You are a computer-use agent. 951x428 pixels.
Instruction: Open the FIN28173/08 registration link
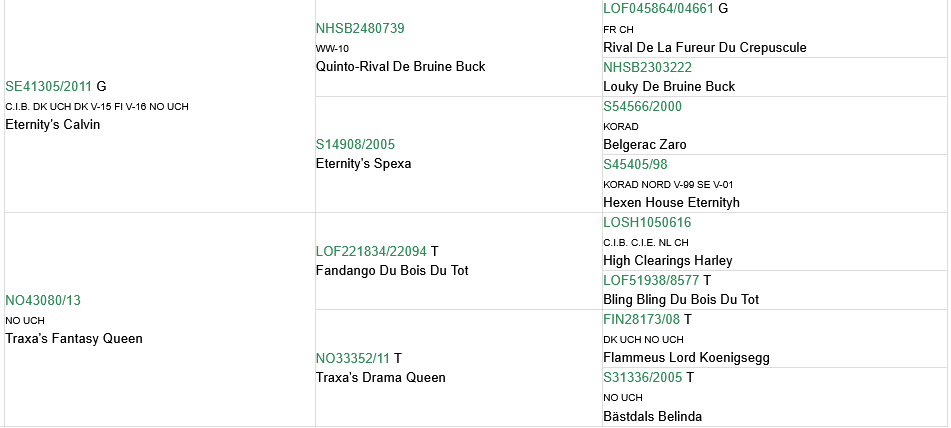pos(641,319)
